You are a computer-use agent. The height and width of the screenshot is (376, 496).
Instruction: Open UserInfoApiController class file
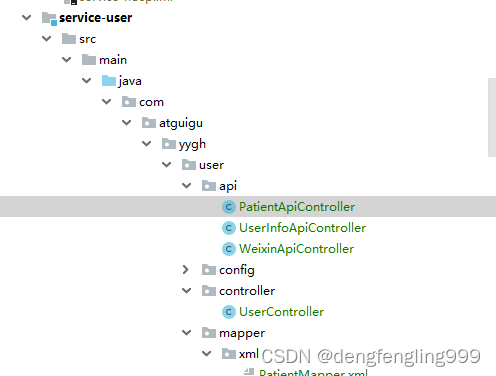pos(303,228)
